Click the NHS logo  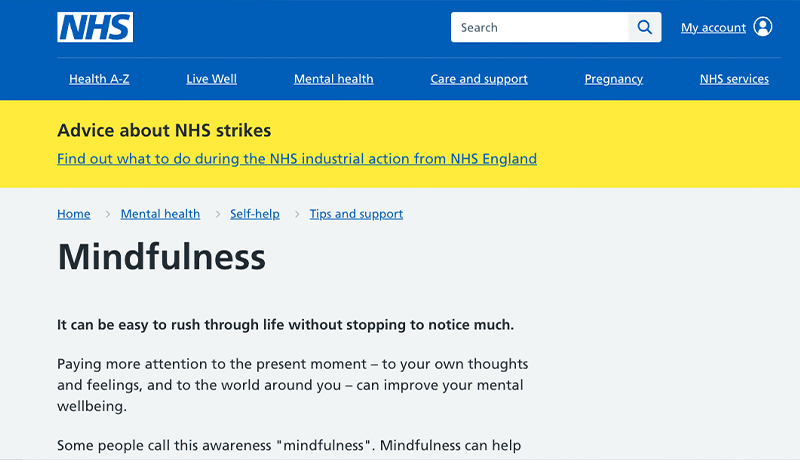point(95,27)
